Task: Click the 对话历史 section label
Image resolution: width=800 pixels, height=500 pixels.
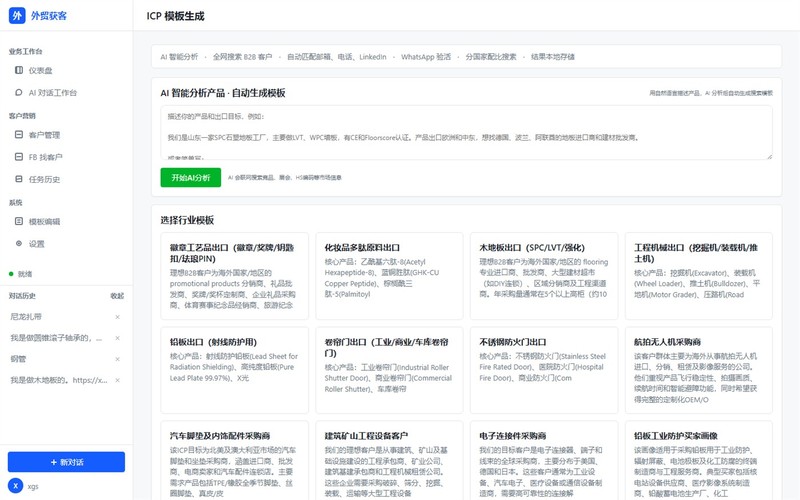Action: pyautogui.click(x=22, y=296)
